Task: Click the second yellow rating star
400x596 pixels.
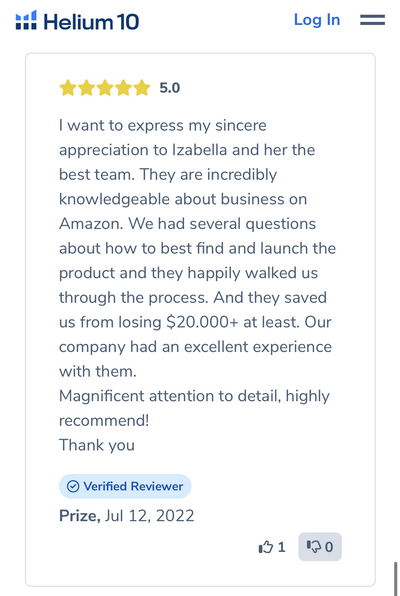Action: [87, 88]
